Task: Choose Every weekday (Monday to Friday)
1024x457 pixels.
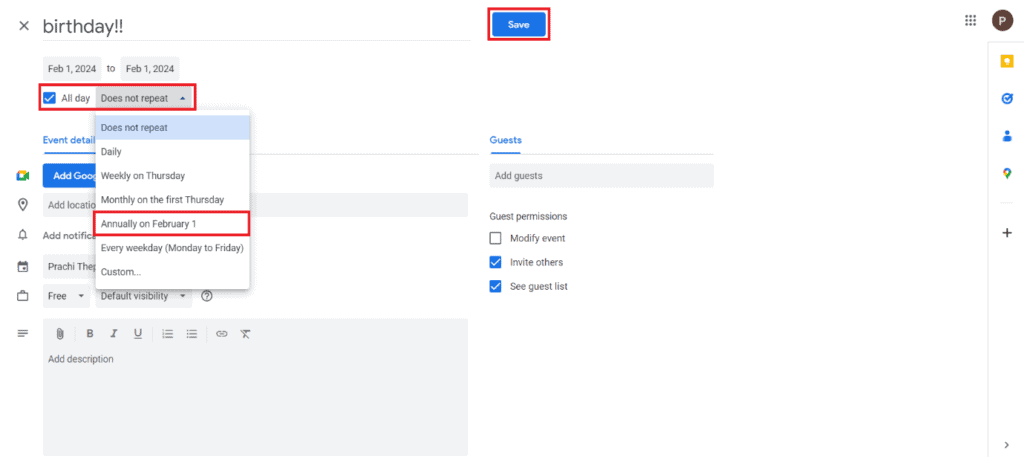Action: point(172,247)
